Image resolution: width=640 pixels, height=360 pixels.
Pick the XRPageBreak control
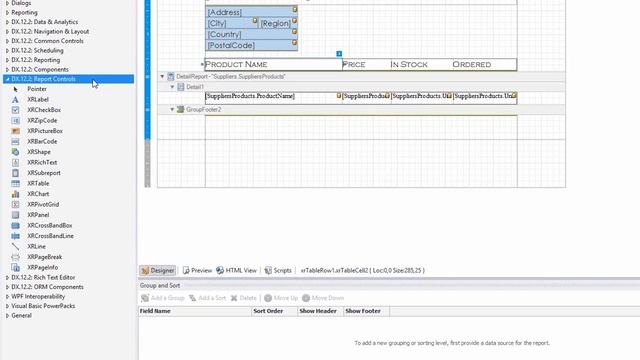pyautogui.click(x=44, y=257)
